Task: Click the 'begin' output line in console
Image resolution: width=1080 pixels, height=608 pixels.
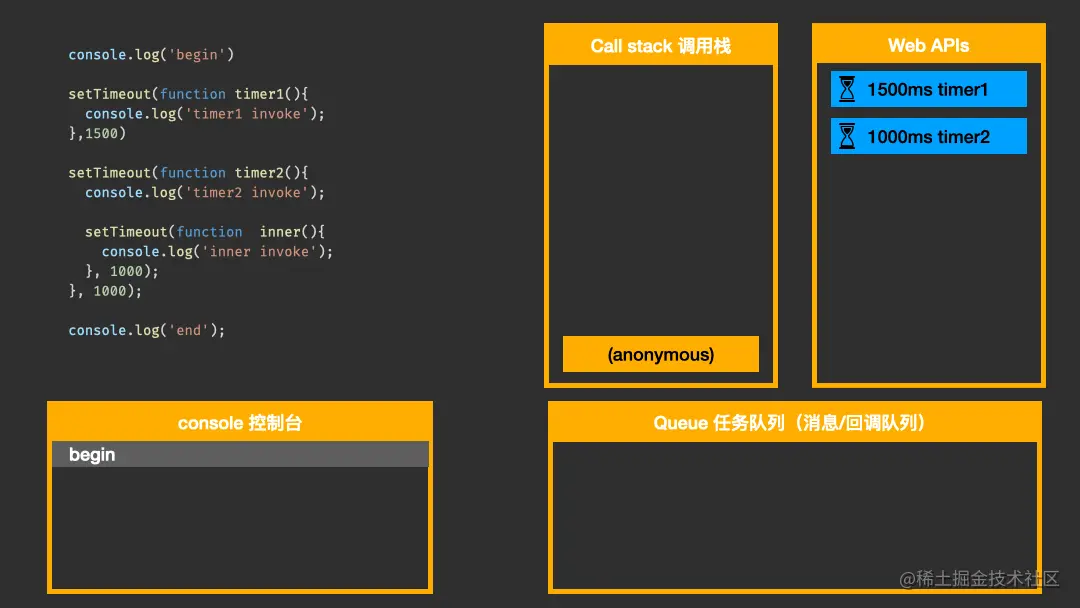Action: (x=92, y=454)
